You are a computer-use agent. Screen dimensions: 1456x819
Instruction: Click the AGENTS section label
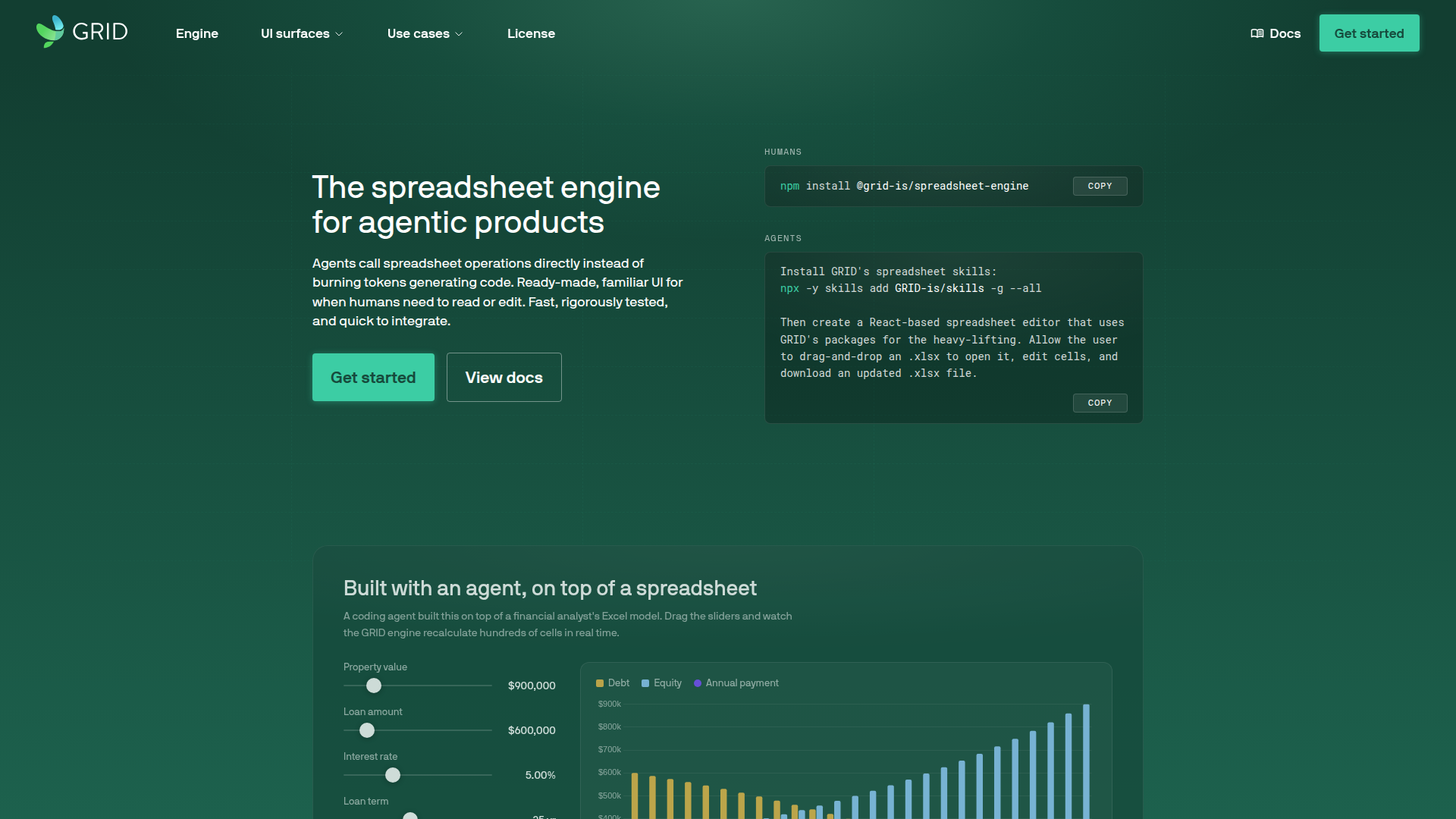783,238
